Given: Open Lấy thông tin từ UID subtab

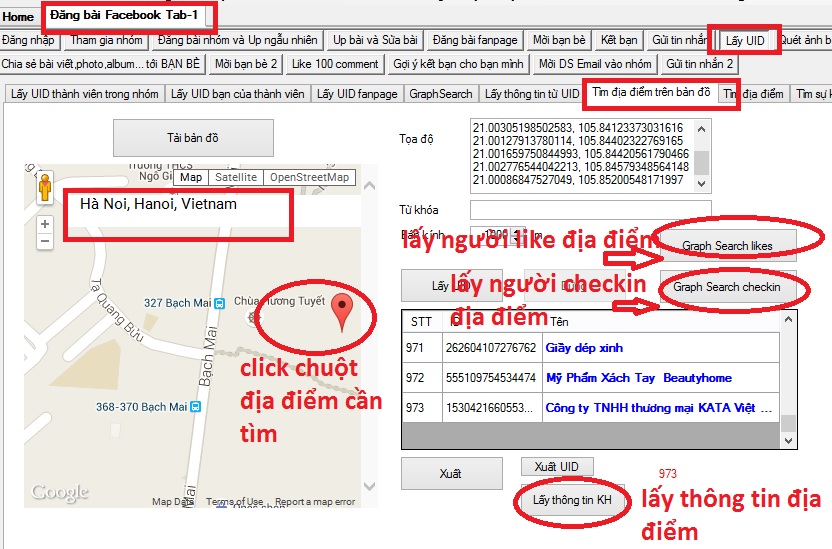Looking at the screenshot, I should pos(532,94).
